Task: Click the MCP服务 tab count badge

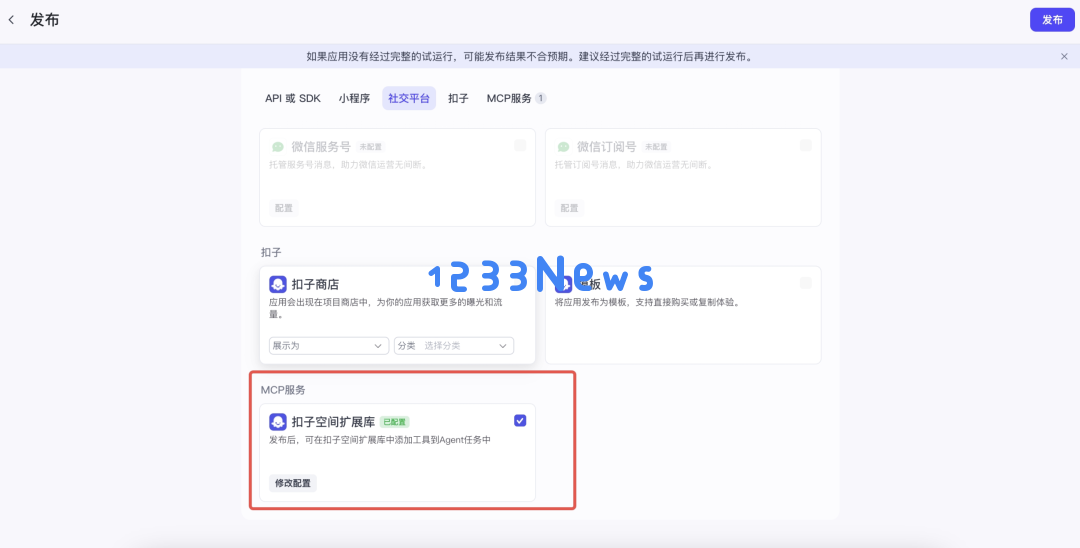Action: (x=541, y=98)
